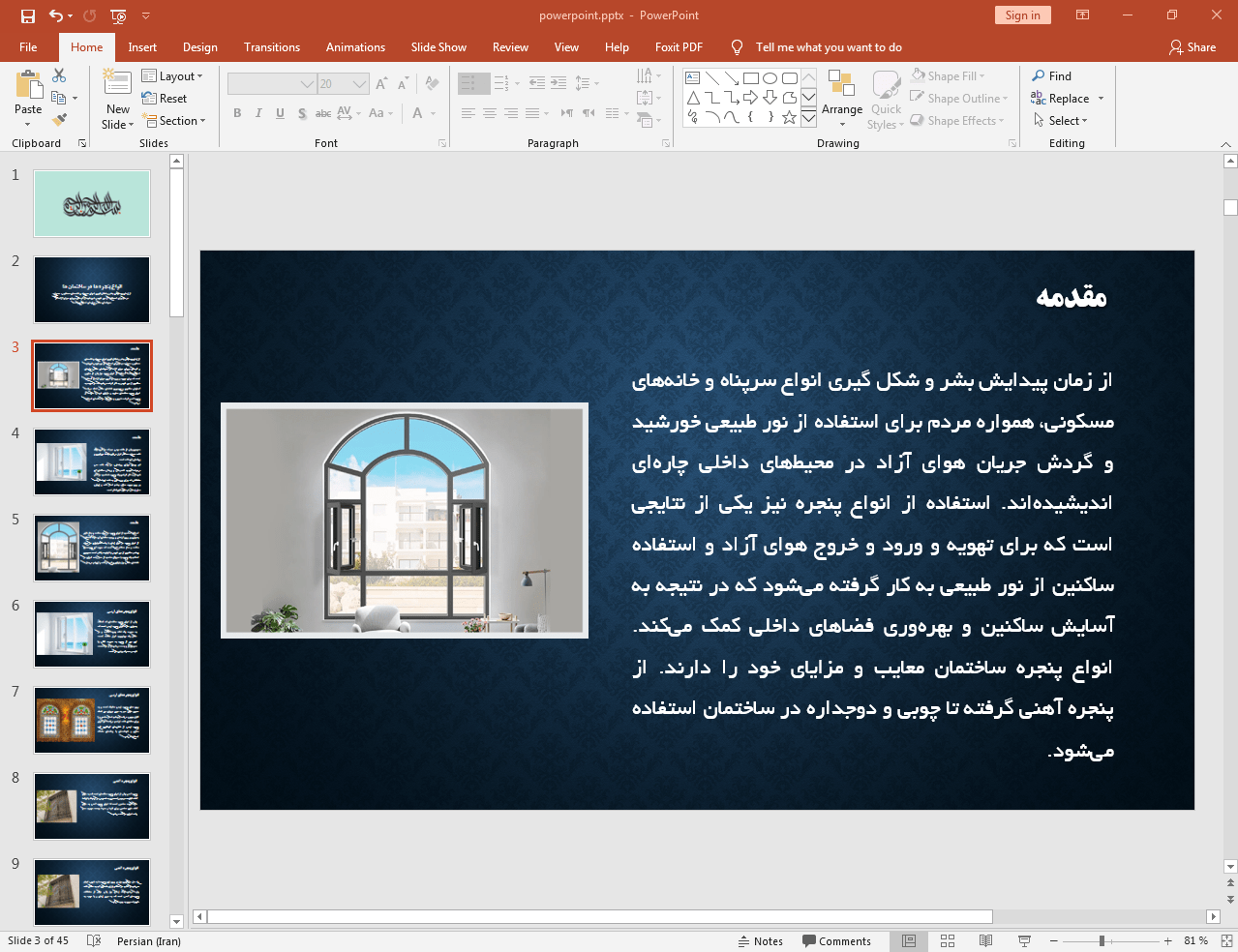
Task: Select slide 5 thumbnail
Action: click(92, 549)
